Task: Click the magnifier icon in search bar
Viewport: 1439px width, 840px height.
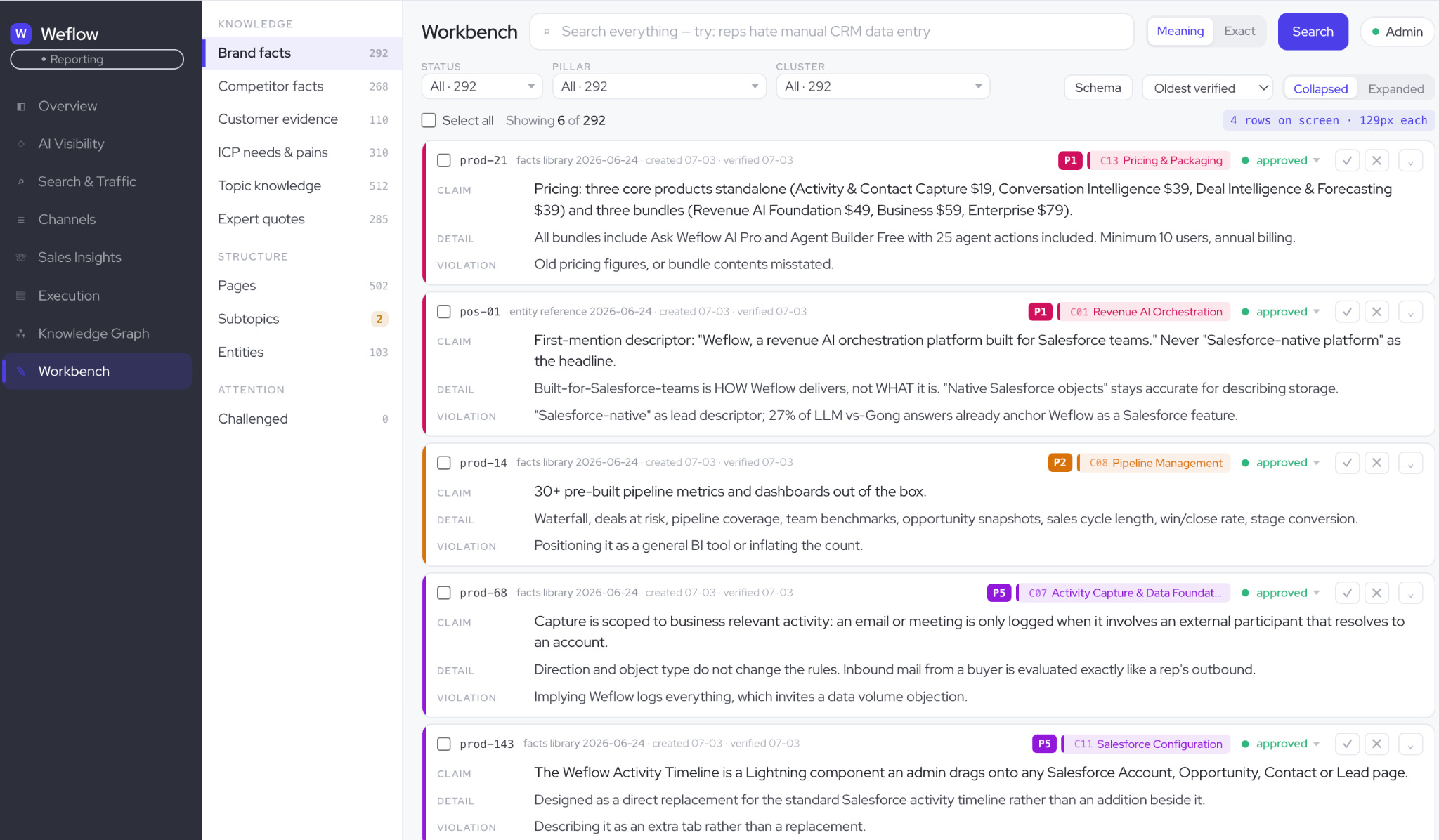Action: 547,32
